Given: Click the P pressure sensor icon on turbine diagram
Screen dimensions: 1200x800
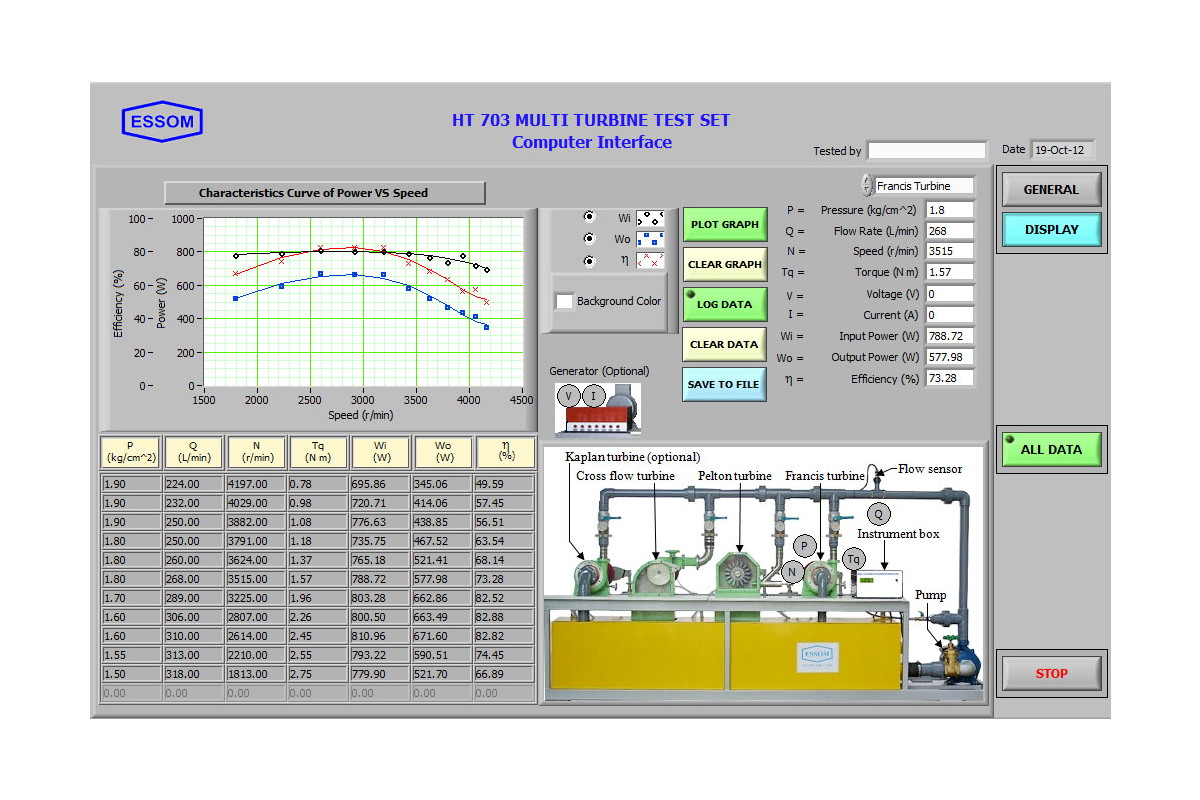Looking at the screenshot, I should coord(804,545).
